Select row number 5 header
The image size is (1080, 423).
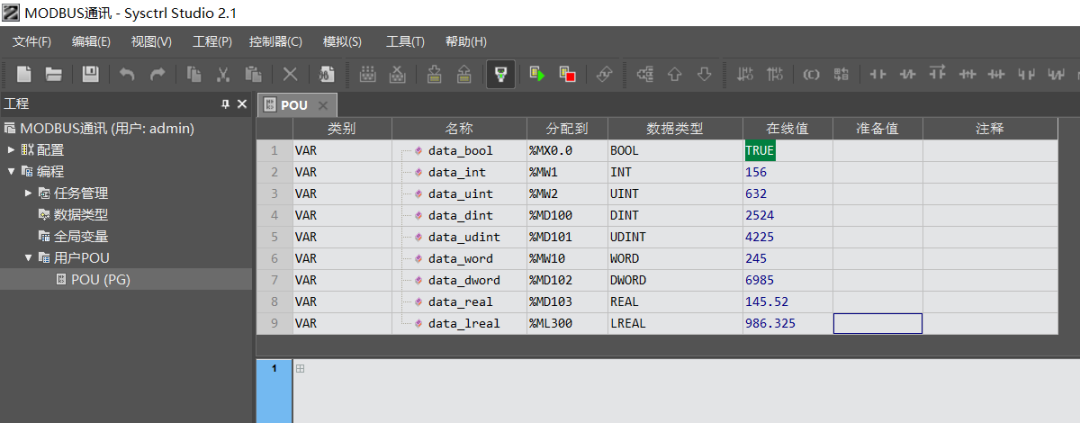[x=274, y=236]
